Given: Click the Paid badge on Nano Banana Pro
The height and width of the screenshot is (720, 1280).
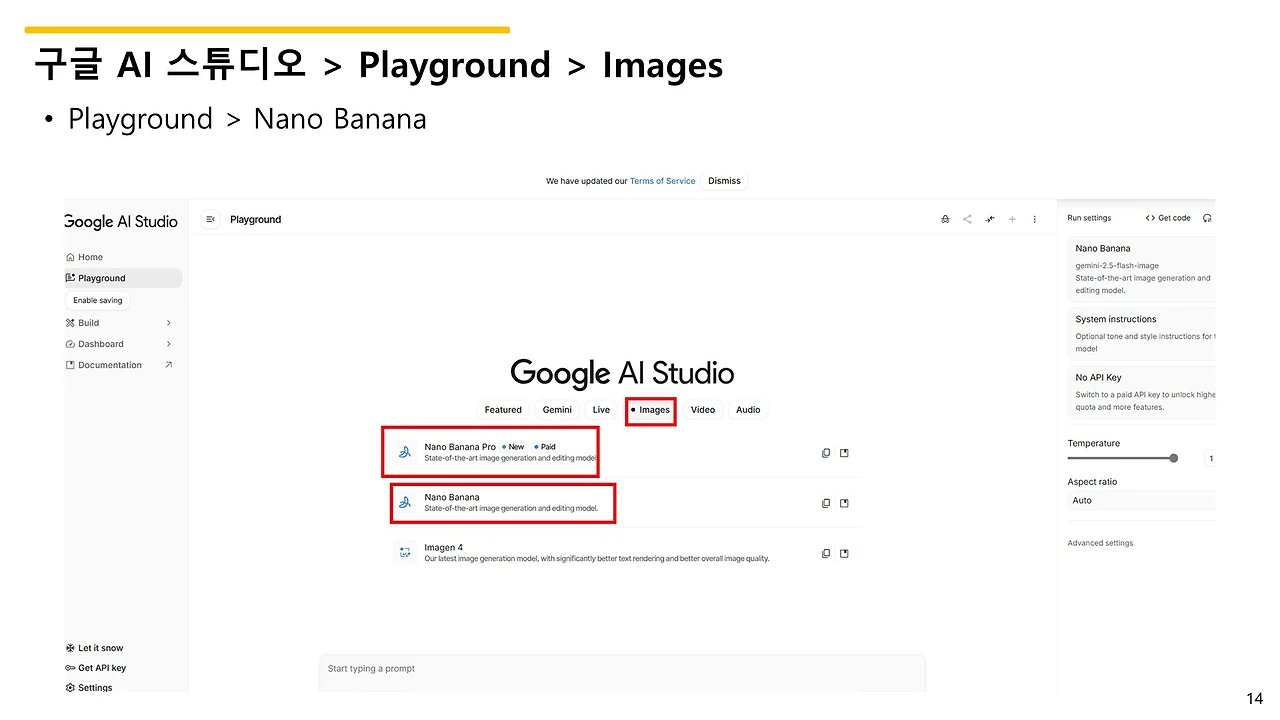Looking at the screenshot, I should 545,447.
